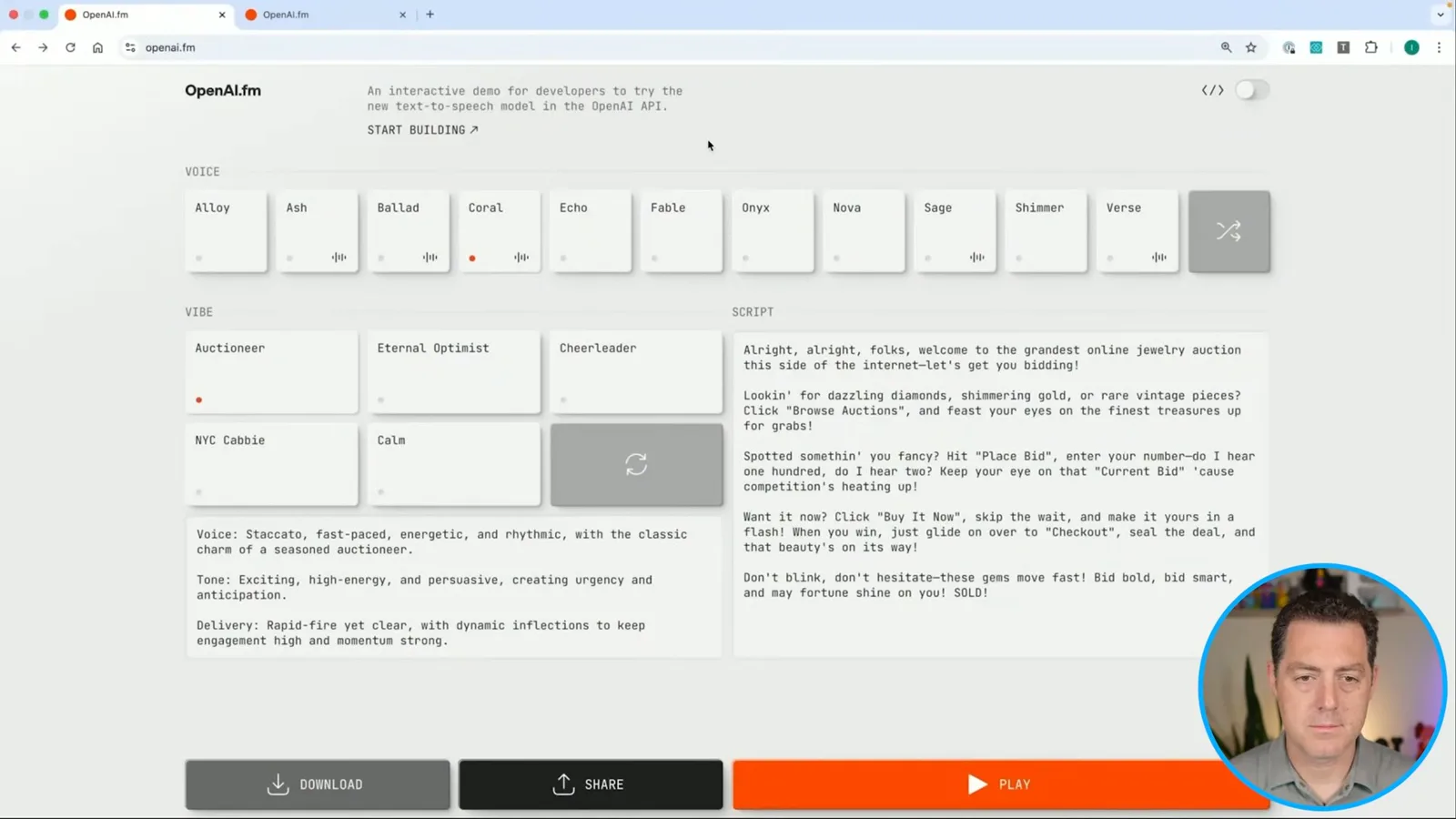Select the Verse voice

pyautogui.click(x=1137, y=231)
